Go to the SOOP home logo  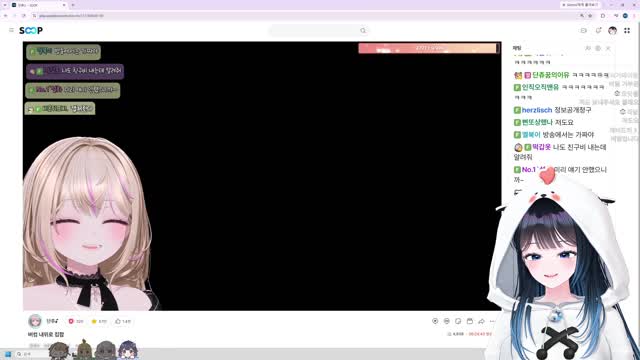[x=31, y=30]
